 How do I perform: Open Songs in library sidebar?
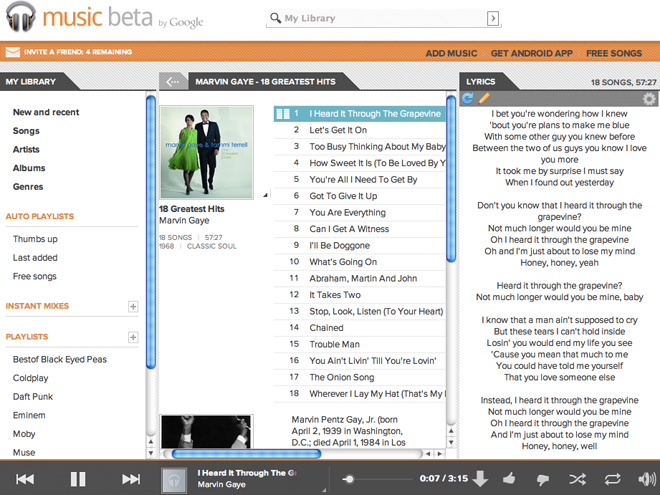[26, 131]
